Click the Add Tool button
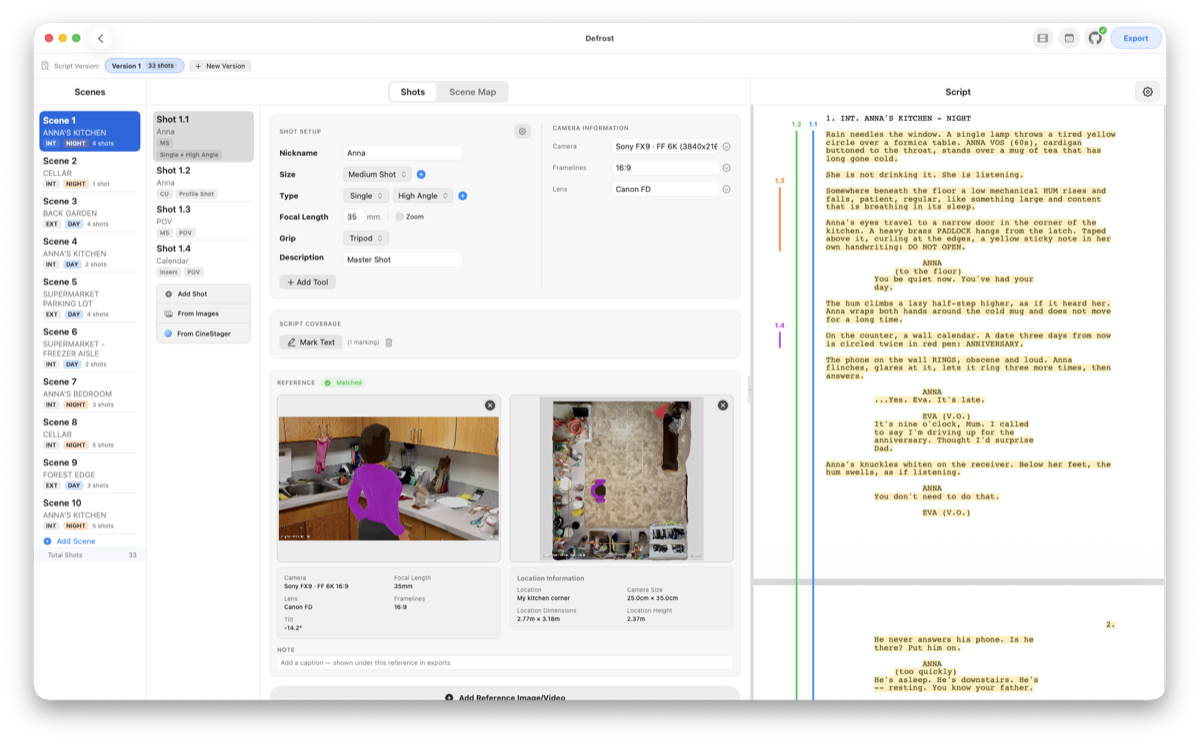Image resolution: width=1200 pixels, height=744 pixels. [x=307, y=282]
